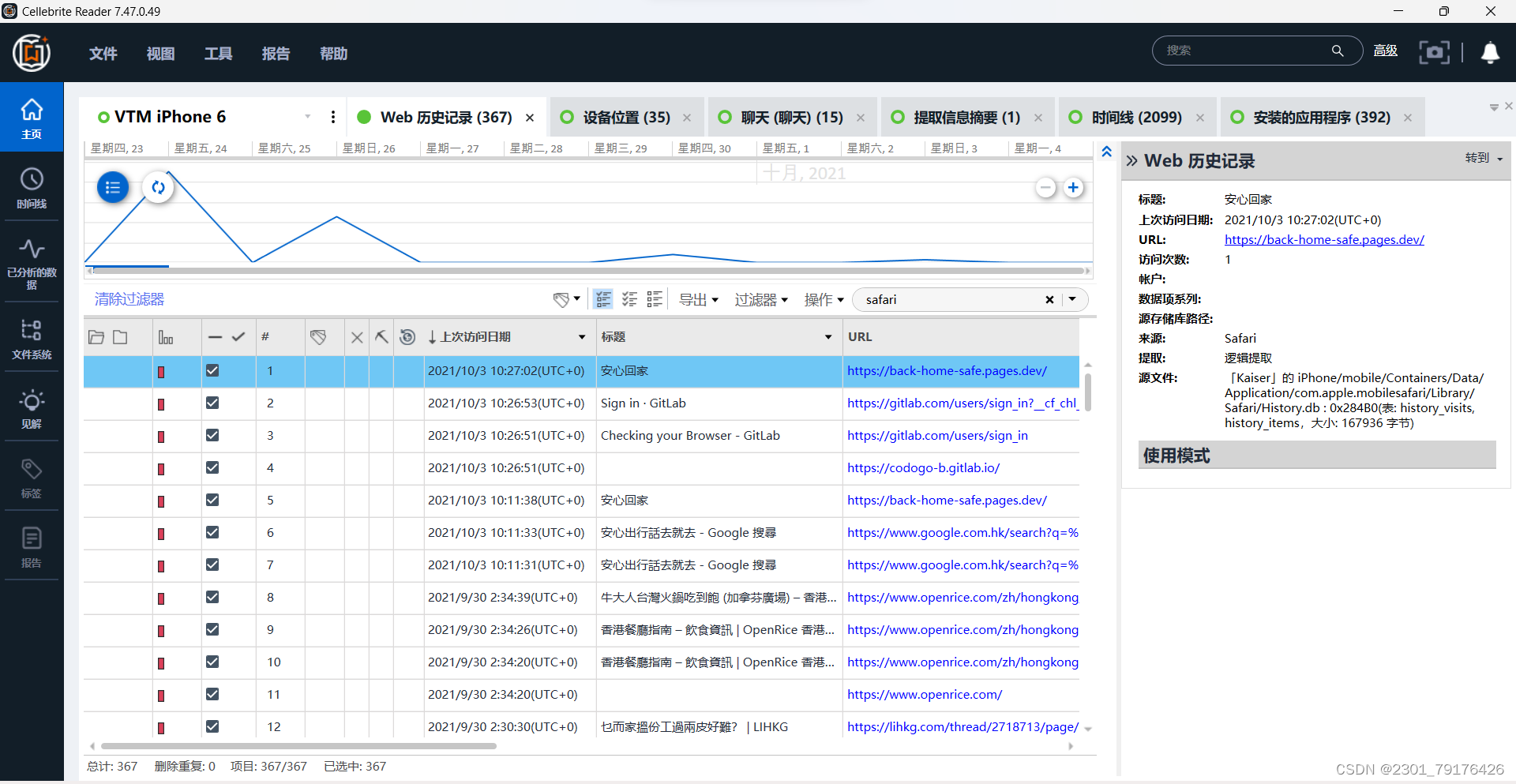The image size is (1516, 784).
Task: Open the lihkg.com thread URL link
Action: [x=963, y=726]
